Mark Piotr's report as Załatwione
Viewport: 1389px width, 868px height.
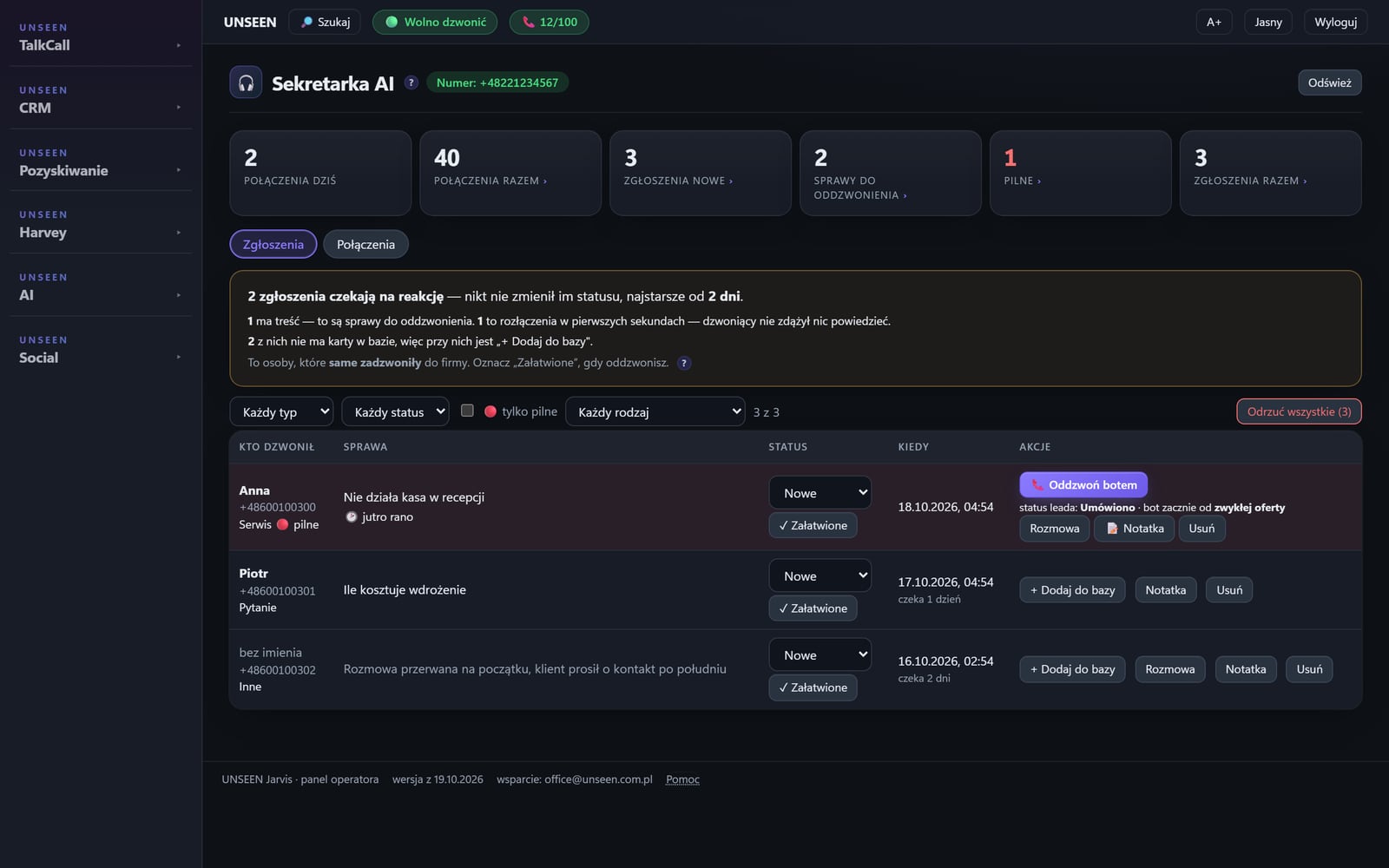point(813,608)
